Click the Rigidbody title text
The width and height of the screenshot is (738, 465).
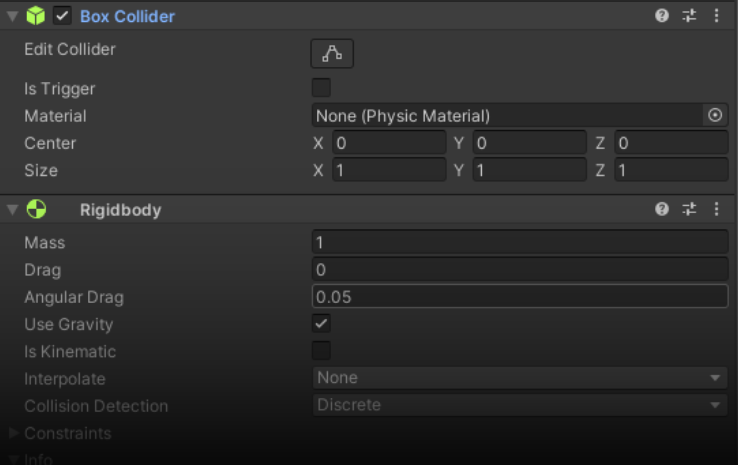[120, 210]
